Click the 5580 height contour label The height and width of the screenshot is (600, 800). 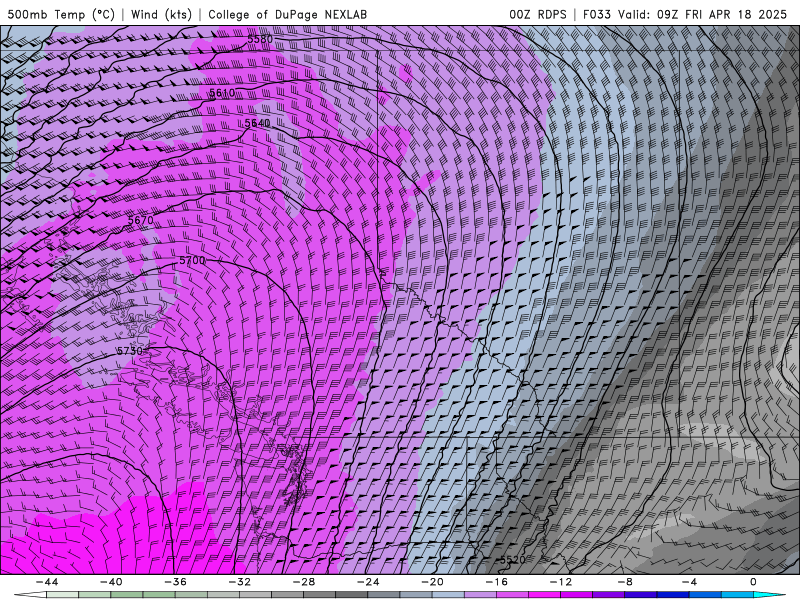click(x=260, y=39)
